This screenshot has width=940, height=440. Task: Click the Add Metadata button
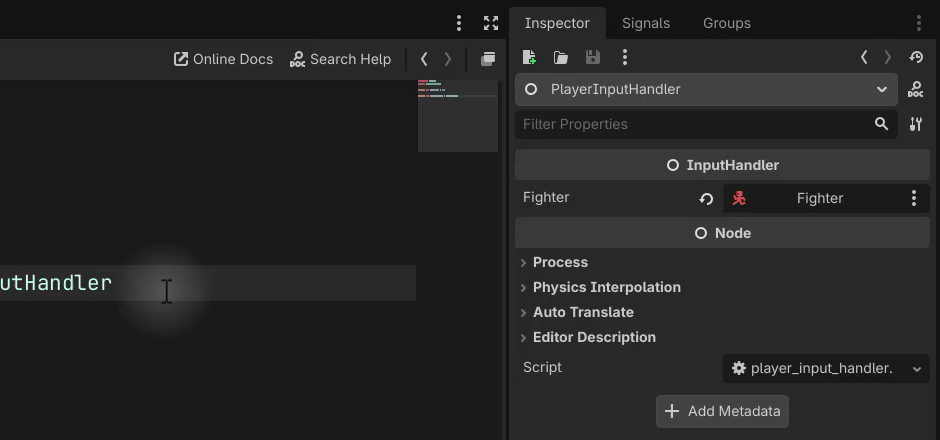point(722,411)
